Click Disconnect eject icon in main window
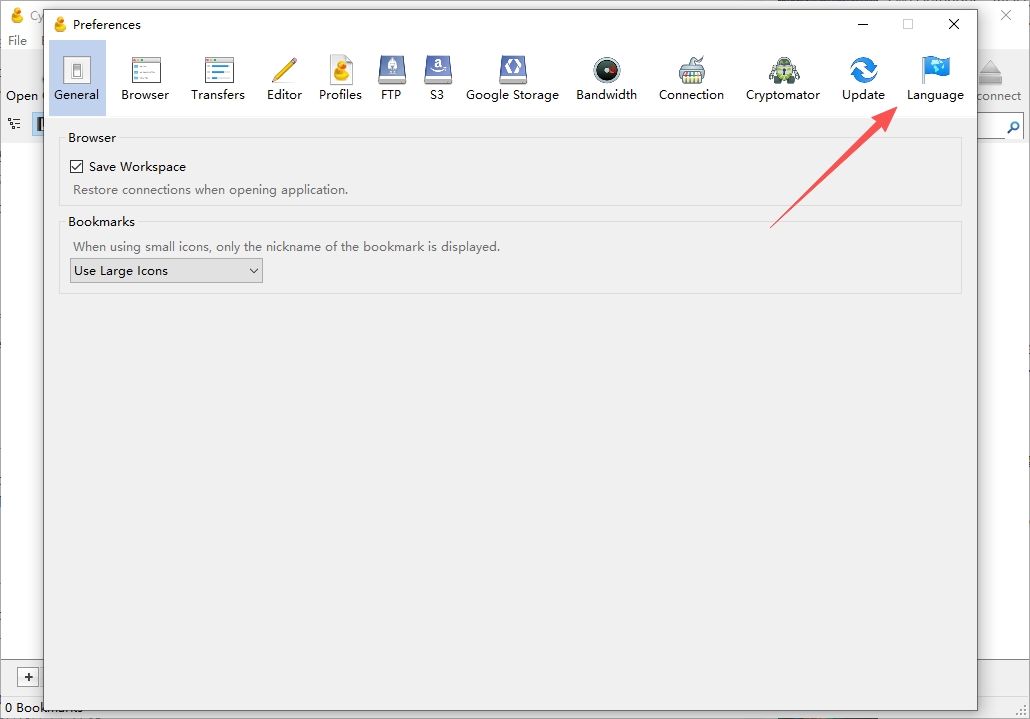The image size is (1030, 719). pyautogui.click(x=991, y=72)
